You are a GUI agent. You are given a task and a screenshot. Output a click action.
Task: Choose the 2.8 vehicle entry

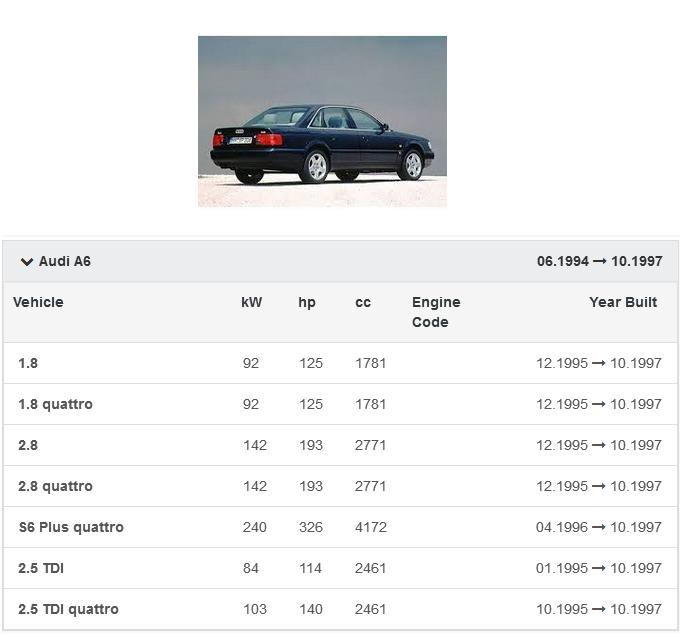tap(28, 445)
